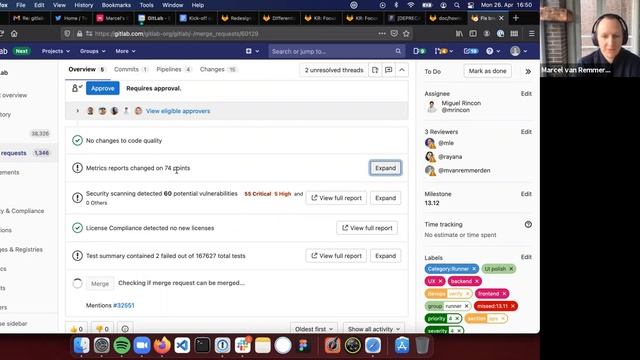Open Visual Studio Code in dock
640x360 pixels.
pyautogui.click(x=182, y=345)
